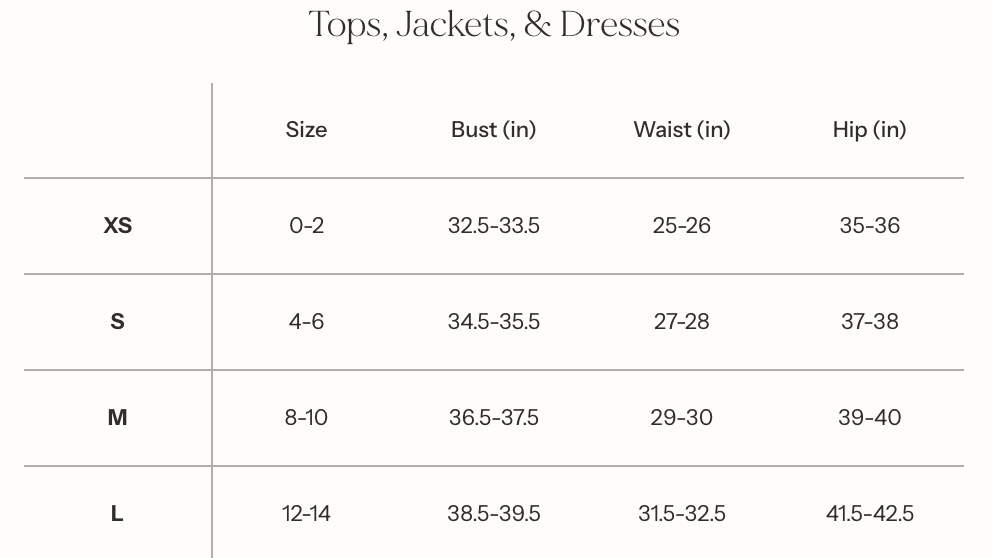
Task: Click the Hip (in) column header
Action: pos(869,129)
